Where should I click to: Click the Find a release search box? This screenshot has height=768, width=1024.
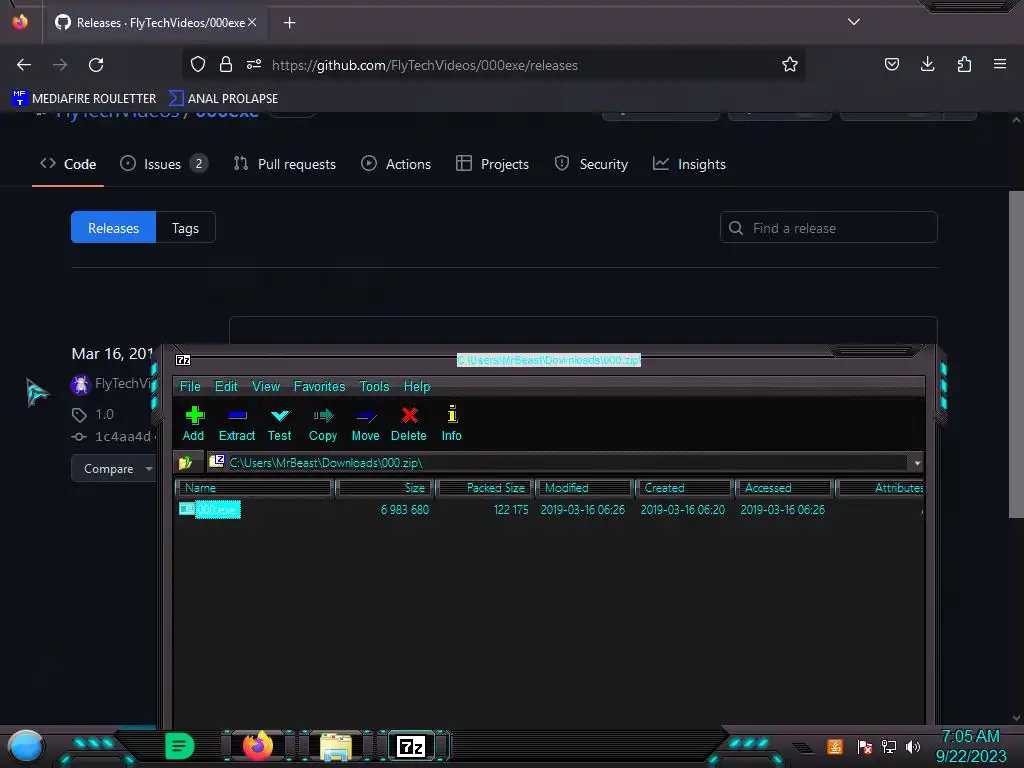point(829,228)
